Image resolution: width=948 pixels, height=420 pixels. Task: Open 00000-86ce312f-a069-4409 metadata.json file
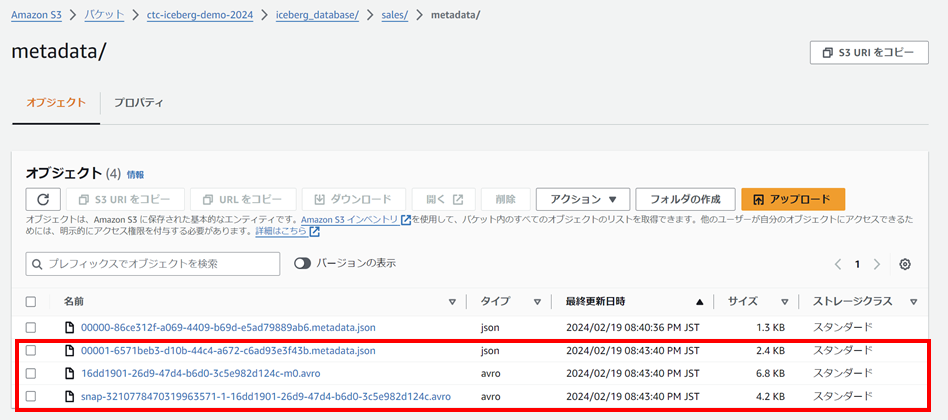click(228, 328)
